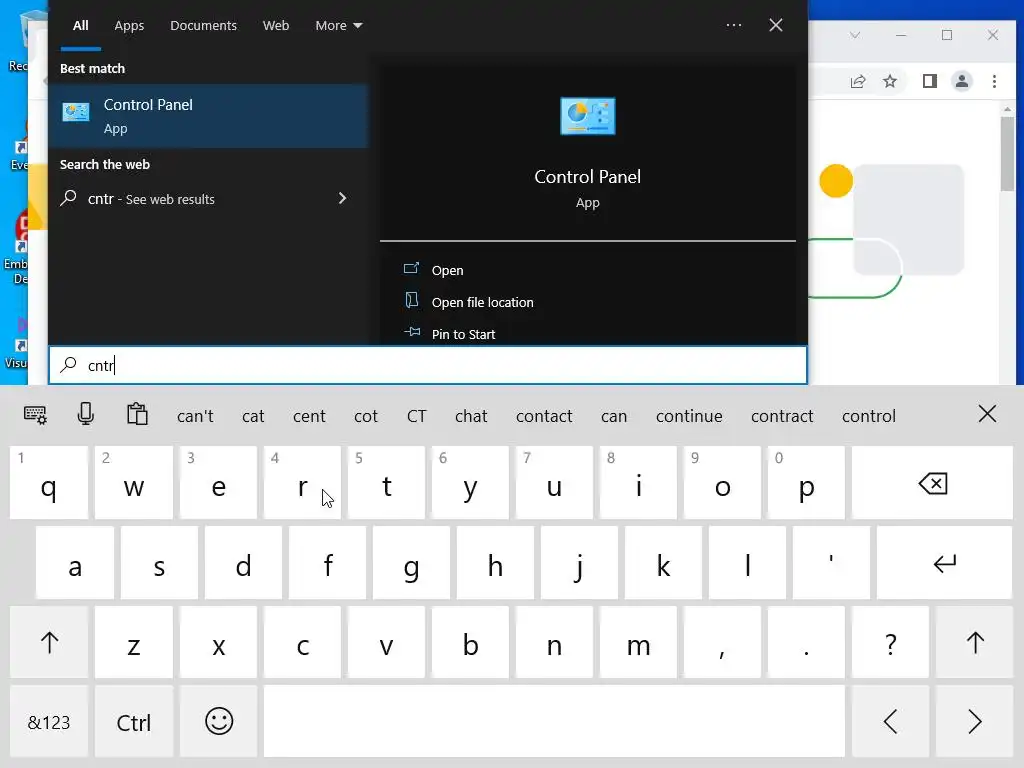1024x768 pixels.
Task: Open Chrome tab search chevron
Action: [855, 35]
